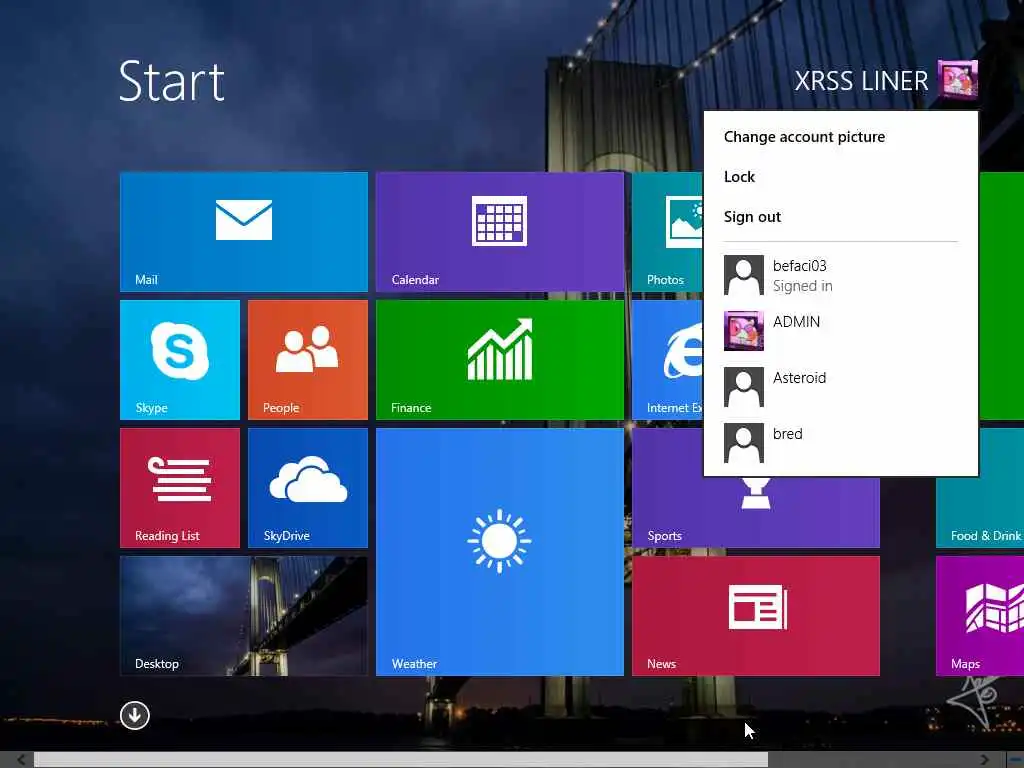Choose Change account picture
This screenshot has height=768, width=1024.
[x=804, y=136]
